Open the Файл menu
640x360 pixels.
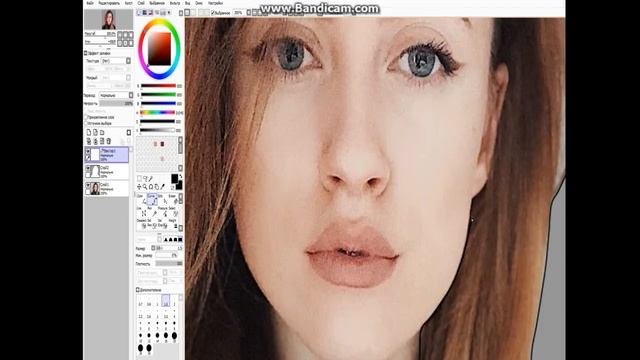(x=90, y=3)
